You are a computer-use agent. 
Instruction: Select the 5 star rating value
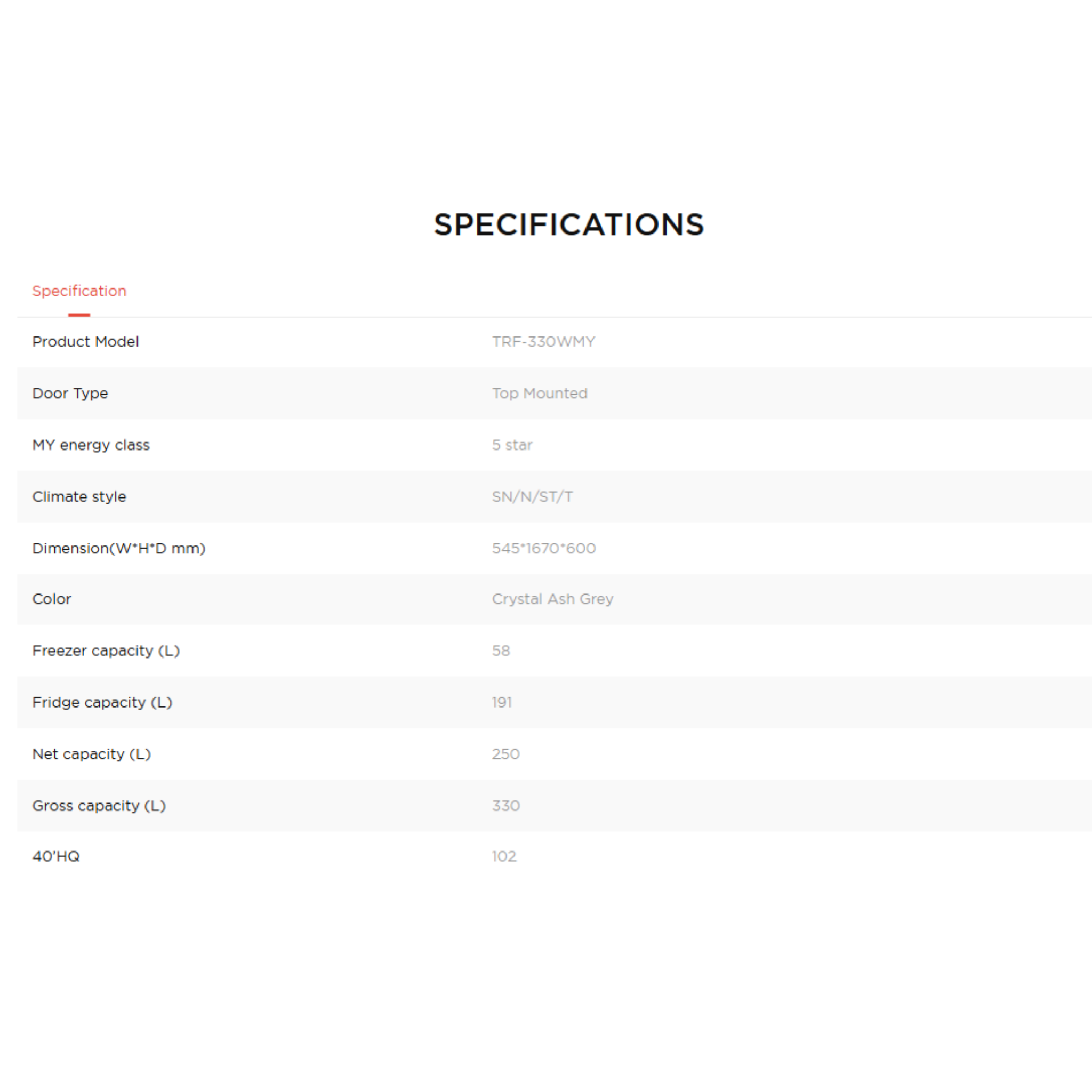[x=512, y=445]
